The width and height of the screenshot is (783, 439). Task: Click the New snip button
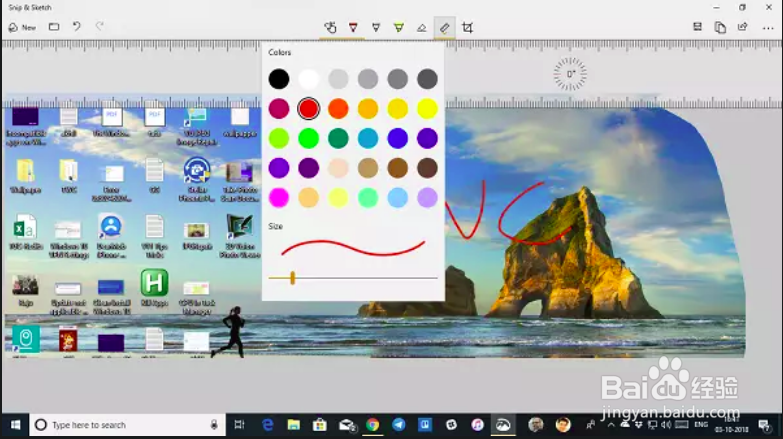22,27
